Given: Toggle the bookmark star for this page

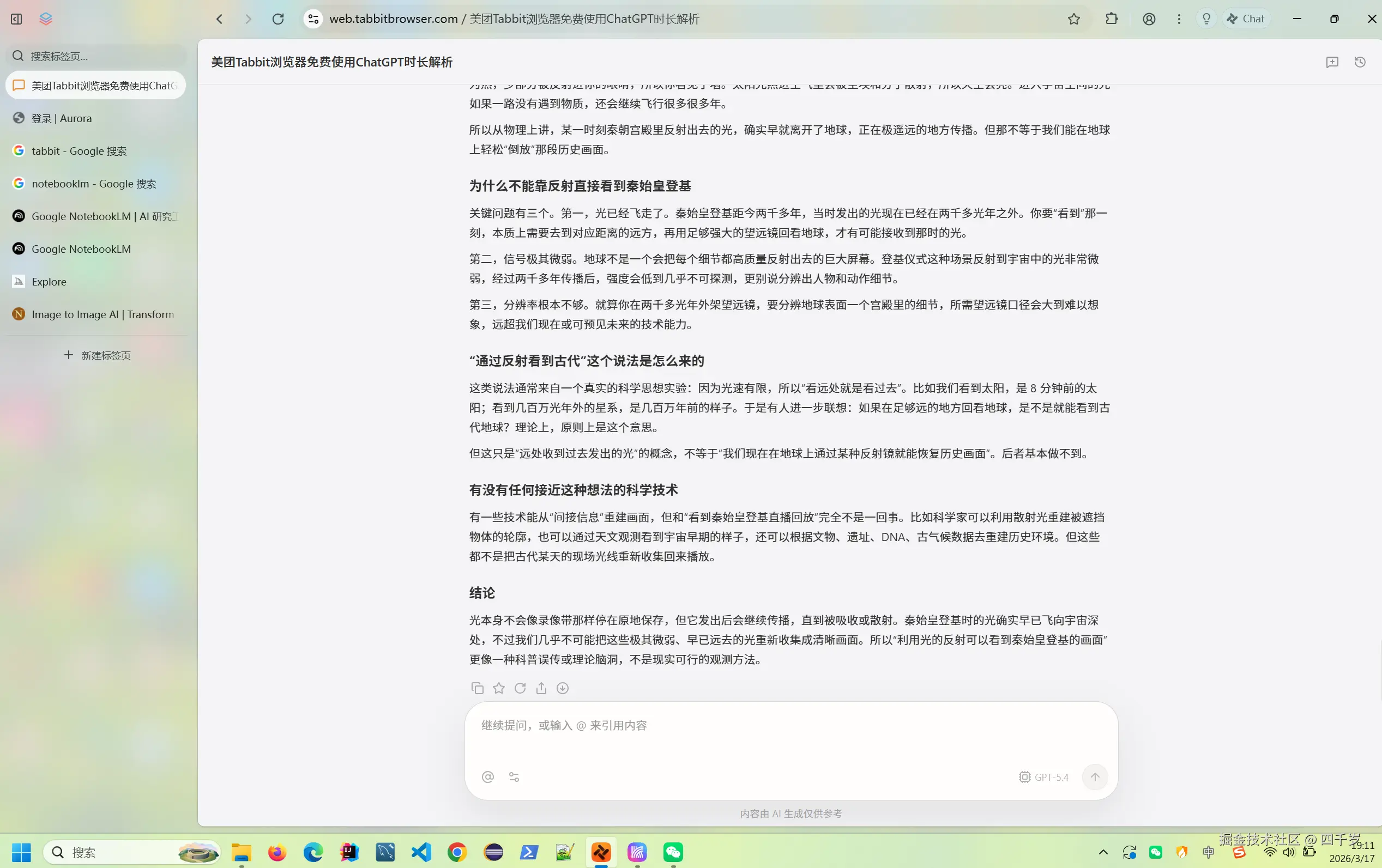Looking at the screenshot, I should coord(1073,19).
